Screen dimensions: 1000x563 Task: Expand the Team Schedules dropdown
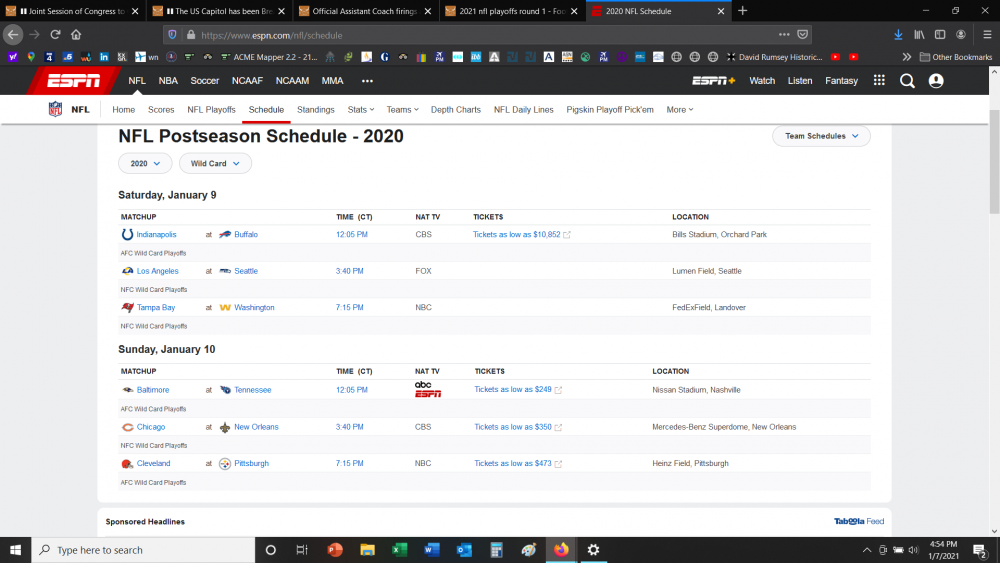[x=821, y=136]
